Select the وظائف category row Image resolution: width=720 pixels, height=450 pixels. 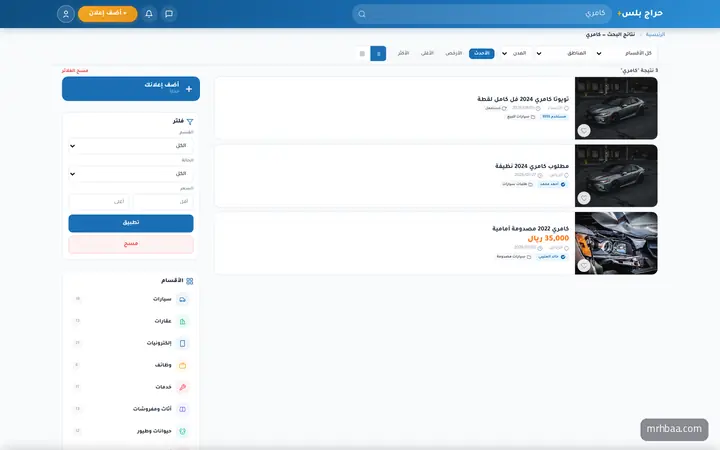pyautogui.click(x=131, y=366)
